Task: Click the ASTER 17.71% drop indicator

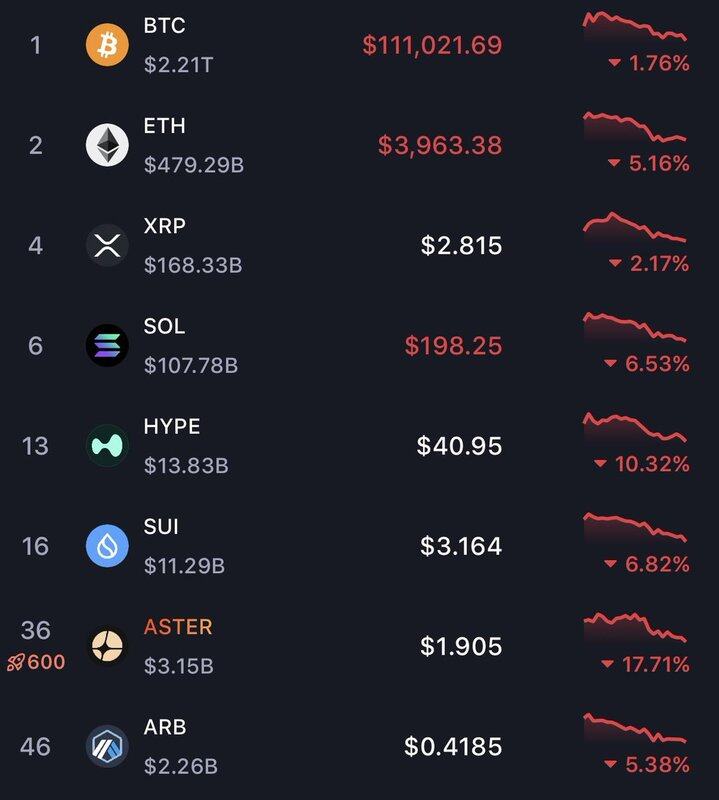Action: pos(646,664)
